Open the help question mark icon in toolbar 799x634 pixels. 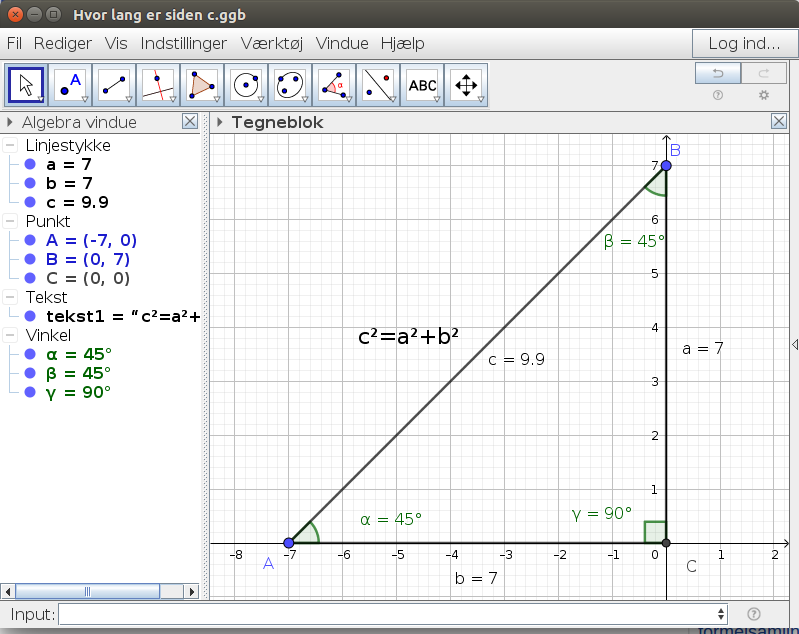718,95
